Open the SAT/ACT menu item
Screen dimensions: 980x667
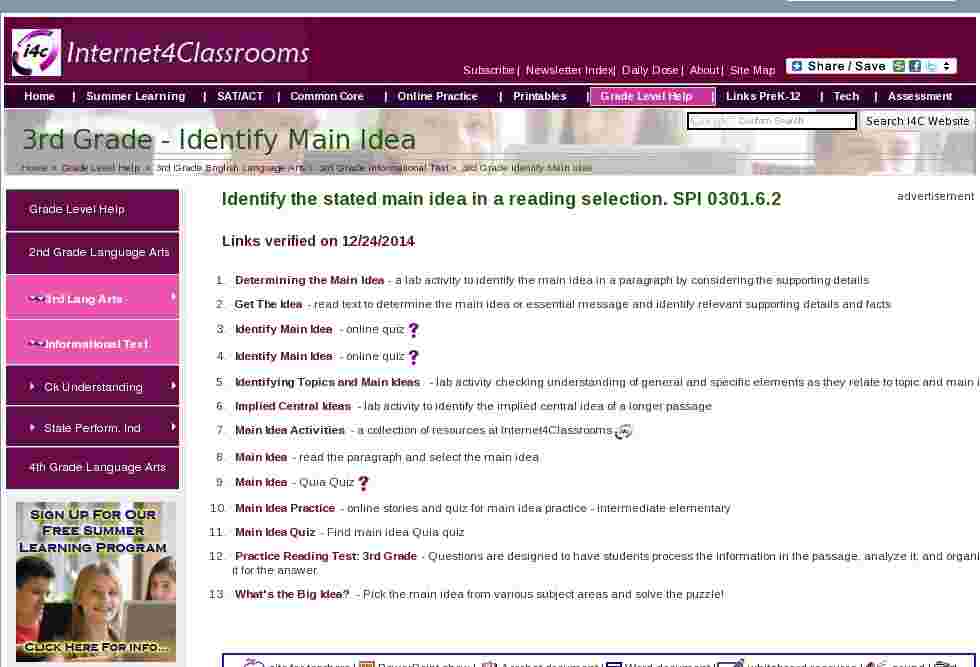coord(240,96)
